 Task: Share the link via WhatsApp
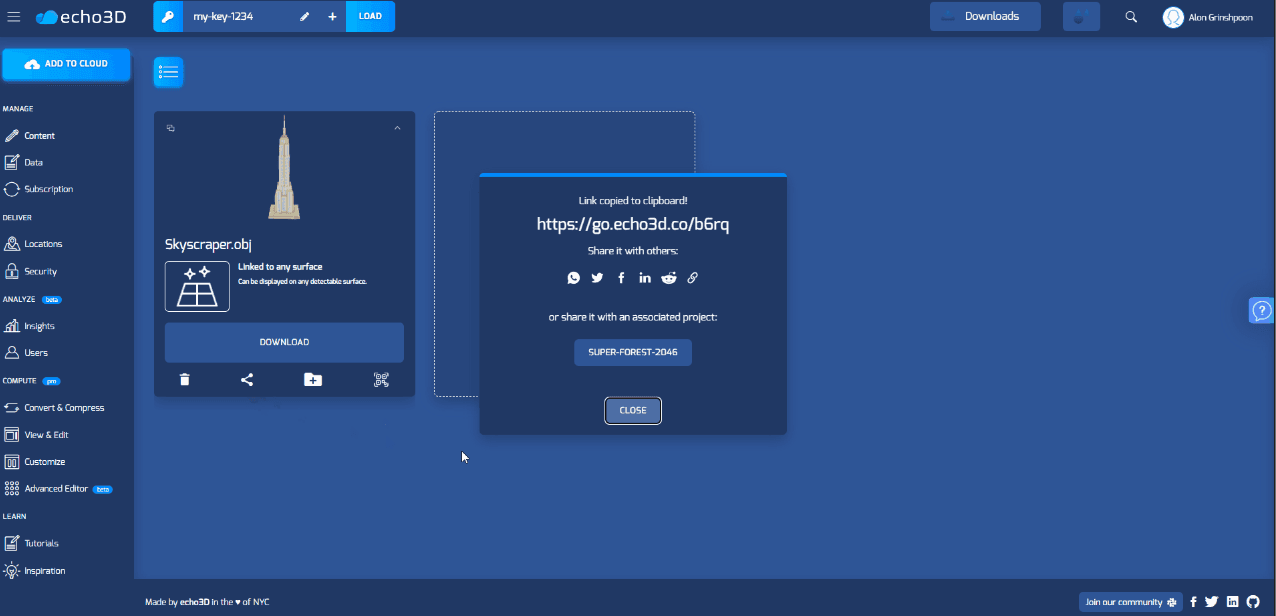pyautogui.click(x=573, y=278)
